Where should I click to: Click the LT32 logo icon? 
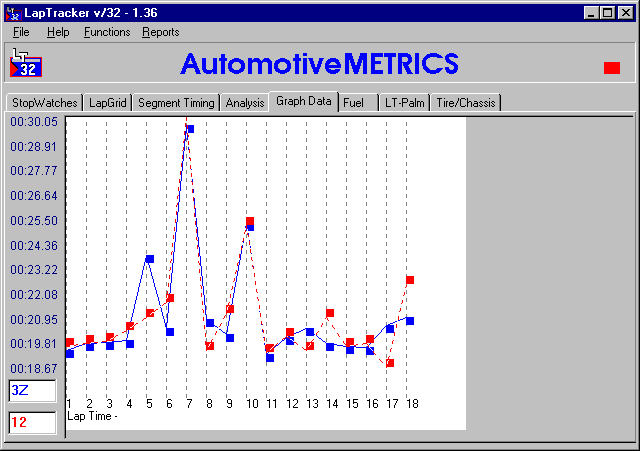click(26, 62)
